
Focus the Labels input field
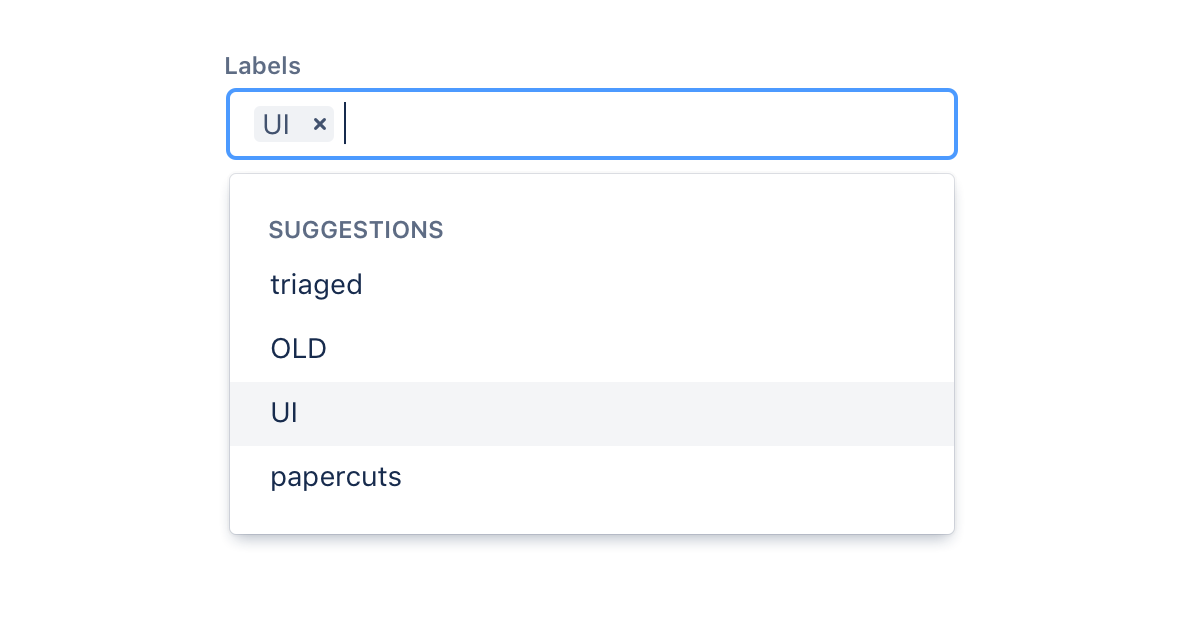[x=592, y=124]
